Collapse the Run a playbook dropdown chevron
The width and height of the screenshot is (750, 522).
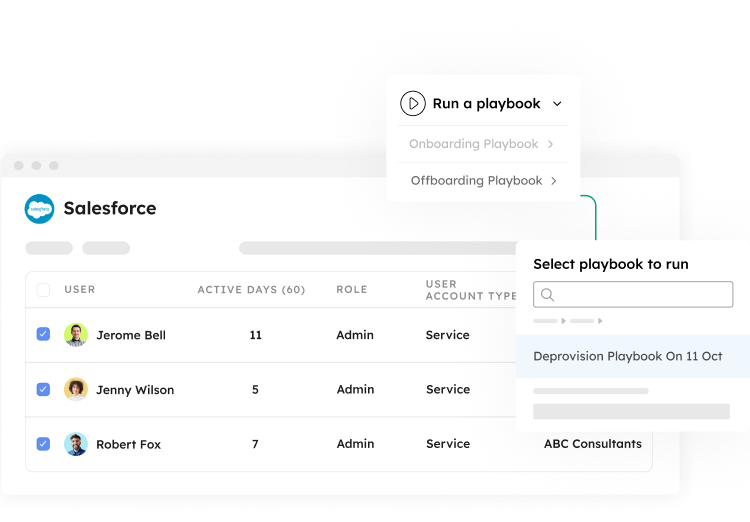point(557,104)
